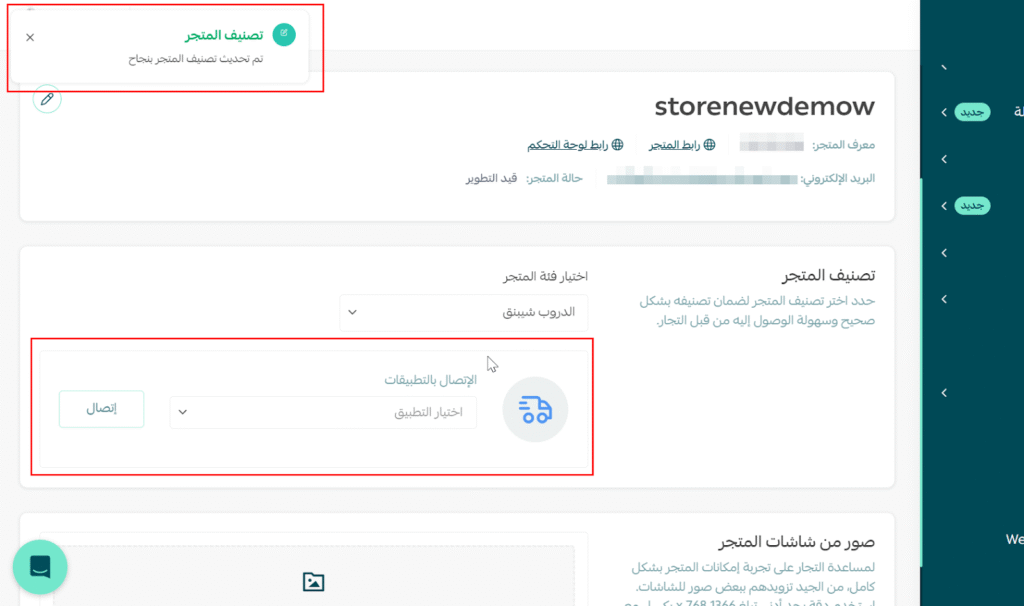Viewport: 1024px width, 606px height.
Task: Click the dashed screenshot upload drop zone
Action: point(313,577)
